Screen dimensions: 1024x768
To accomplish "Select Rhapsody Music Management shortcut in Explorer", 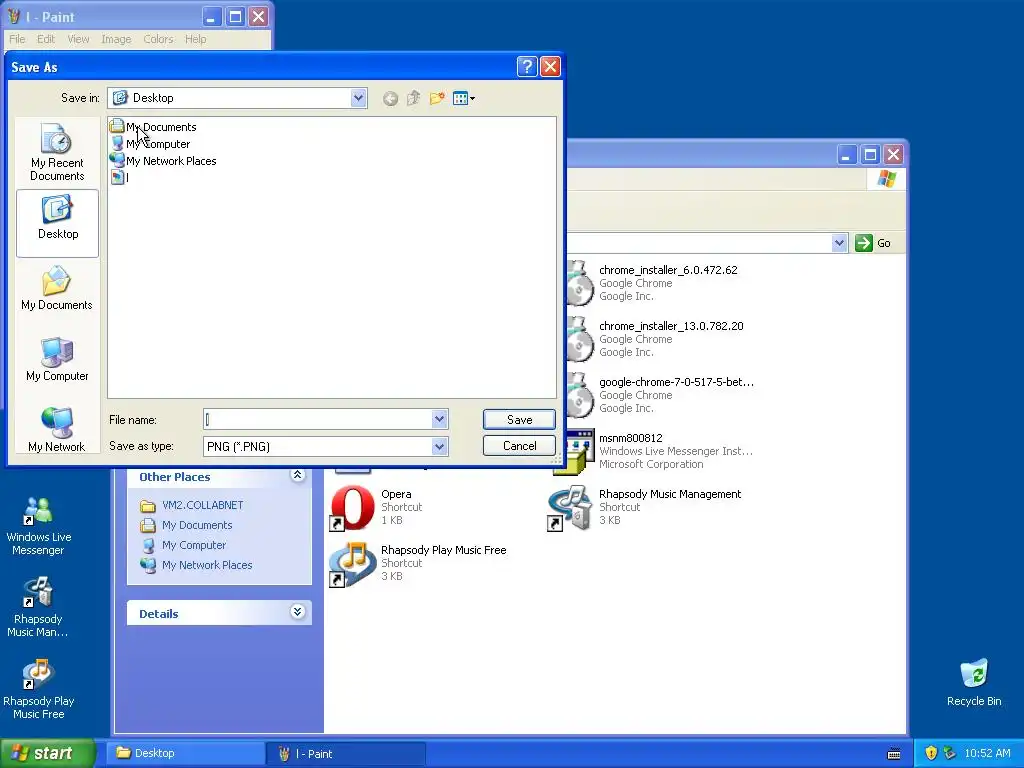I will tap(570, 507).
